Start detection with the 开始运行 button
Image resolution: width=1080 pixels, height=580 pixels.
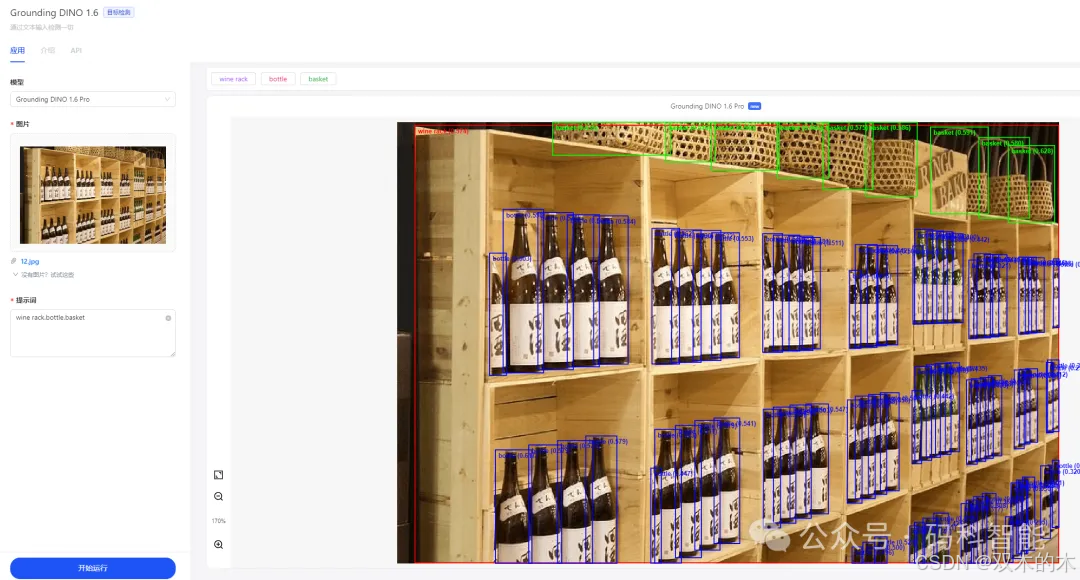click(93, 568)
